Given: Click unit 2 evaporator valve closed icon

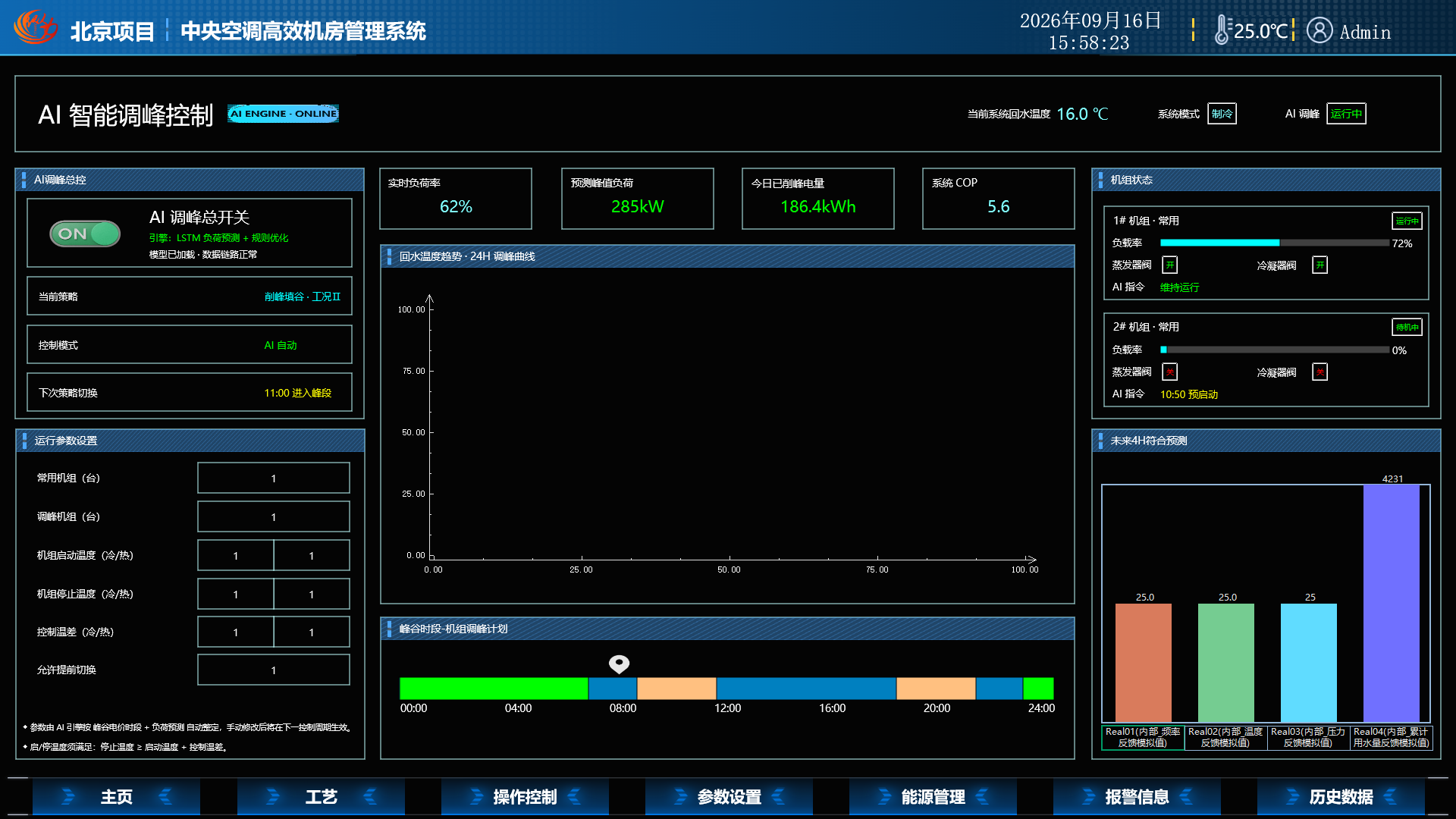Looking at the screenshot, I should [x=1170, y=372].
